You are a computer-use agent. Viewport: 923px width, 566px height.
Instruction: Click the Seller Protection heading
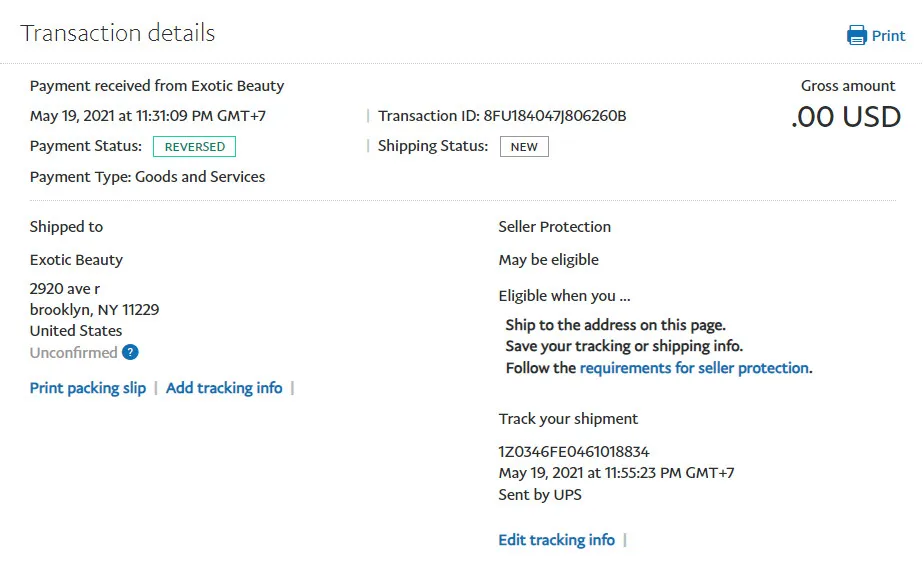click(x=555, y=227)
